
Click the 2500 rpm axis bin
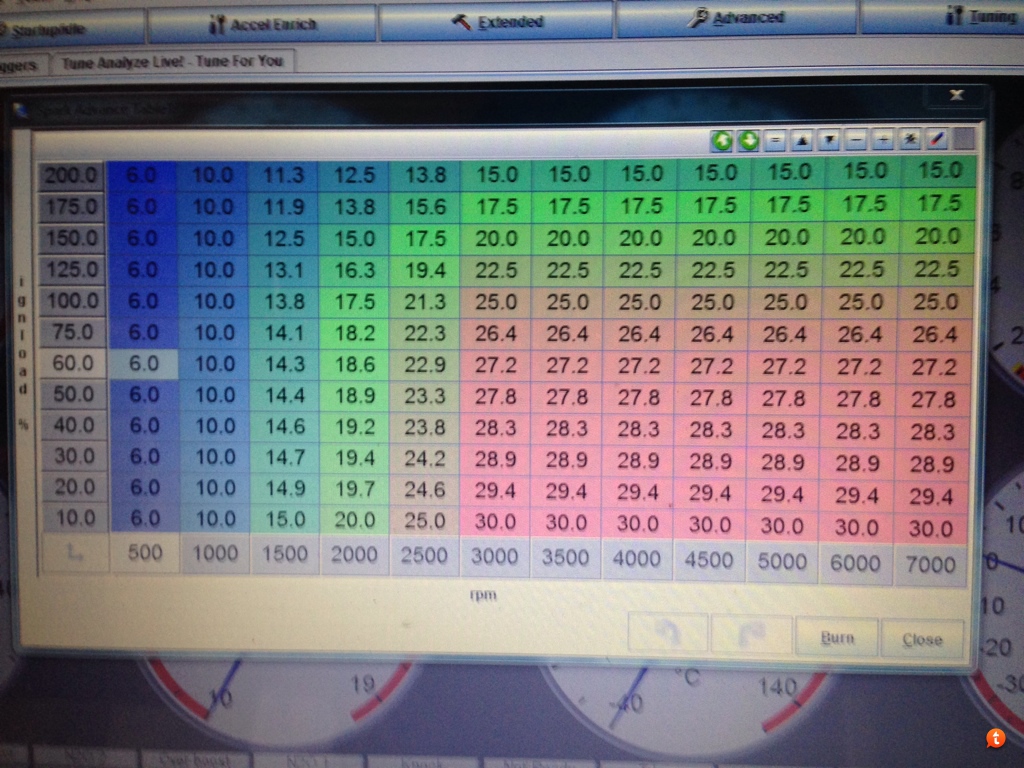[424, 555]
